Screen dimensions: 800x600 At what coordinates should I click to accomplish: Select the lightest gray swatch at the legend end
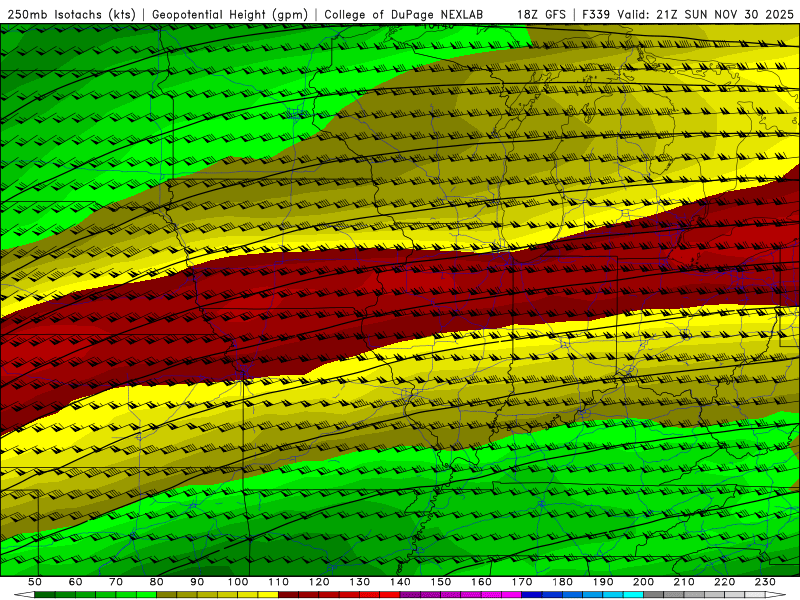coord(755,594)
